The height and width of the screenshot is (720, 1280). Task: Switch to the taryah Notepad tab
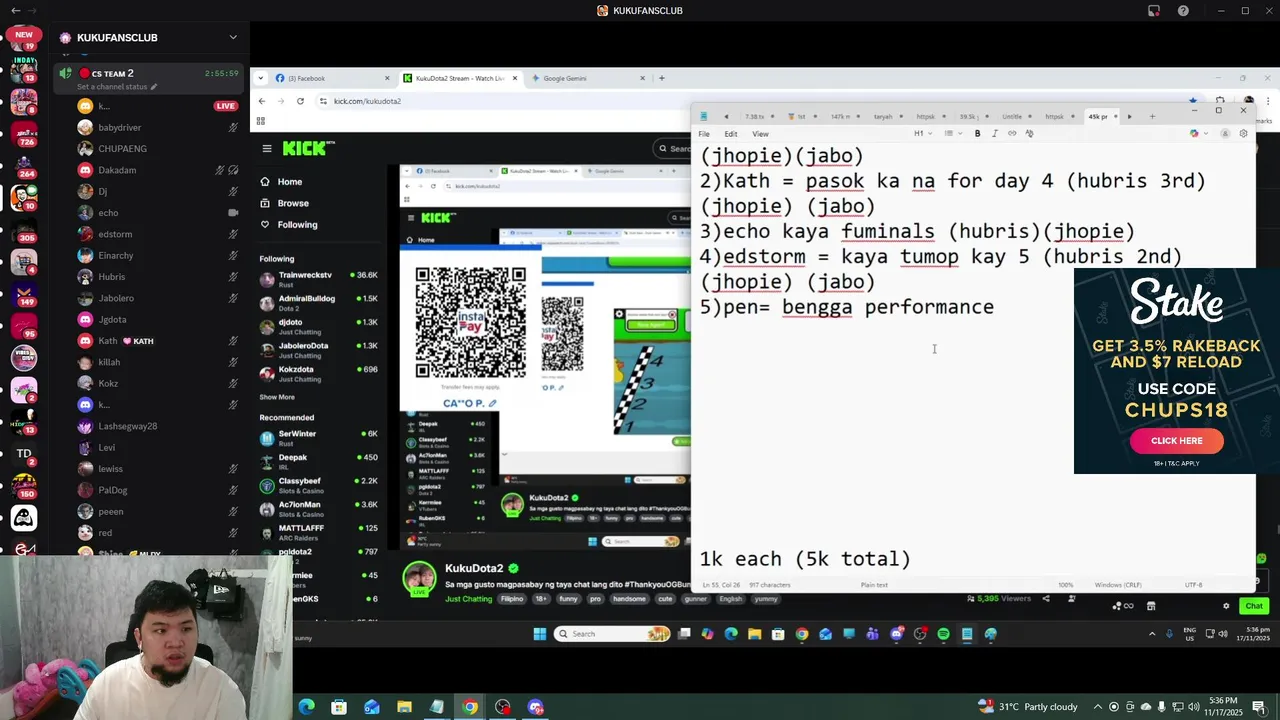click(x=882, y=116)
